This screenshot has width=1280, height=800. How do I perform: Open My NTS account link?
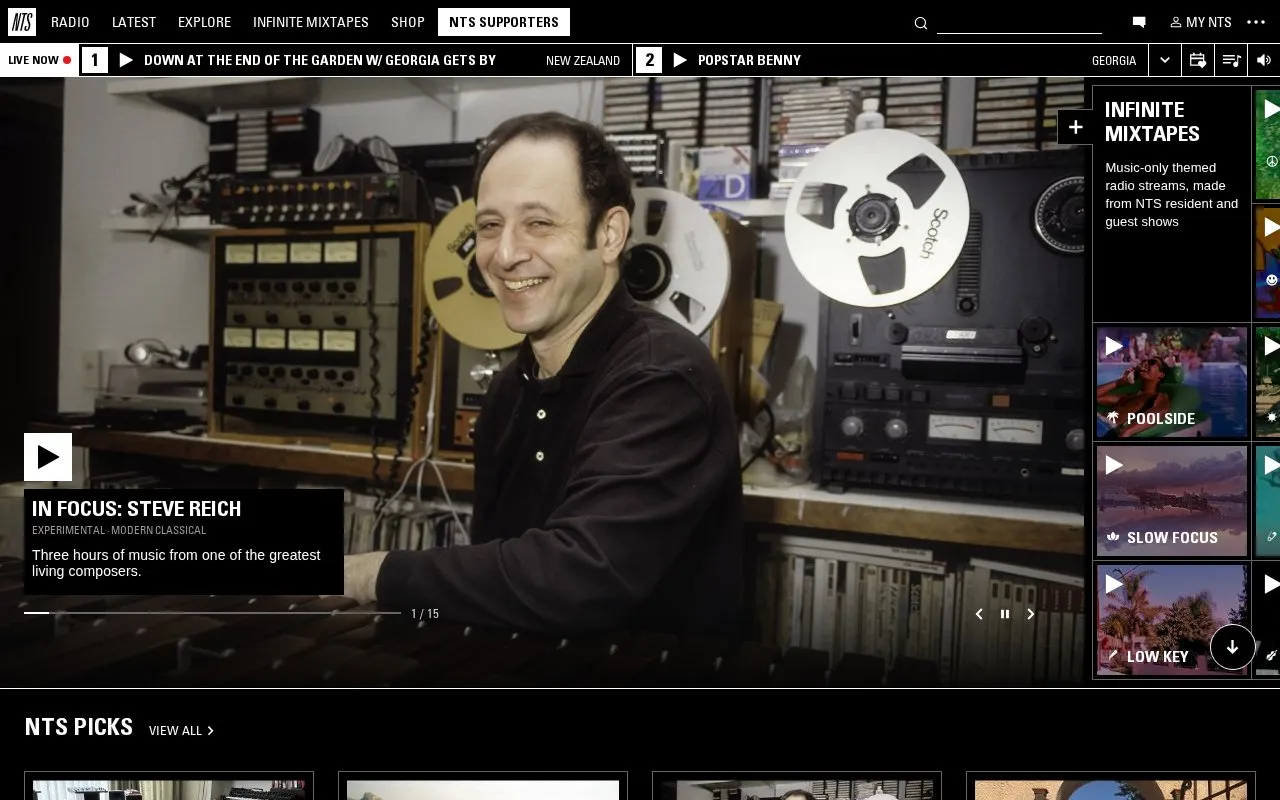(1201, 22)
